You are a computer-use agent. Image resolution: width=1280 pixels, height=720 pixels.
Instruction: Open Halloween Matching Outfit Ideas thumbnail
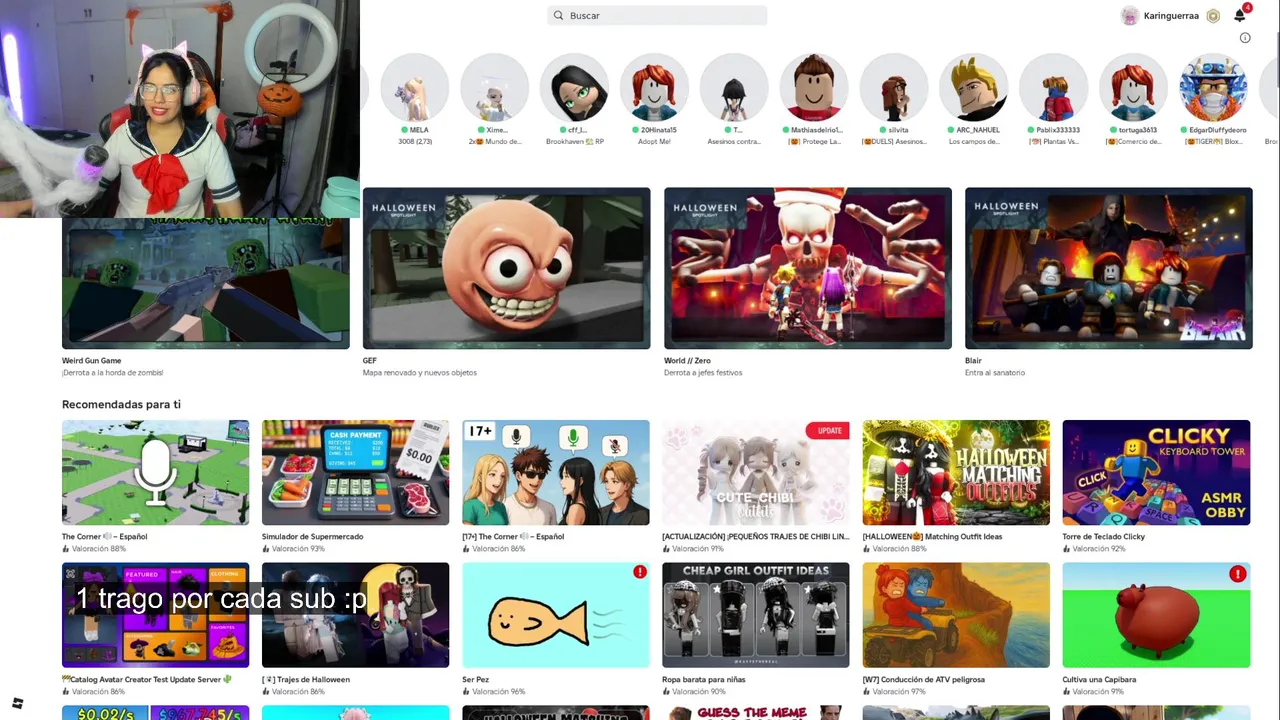click(x=956, y=472)
